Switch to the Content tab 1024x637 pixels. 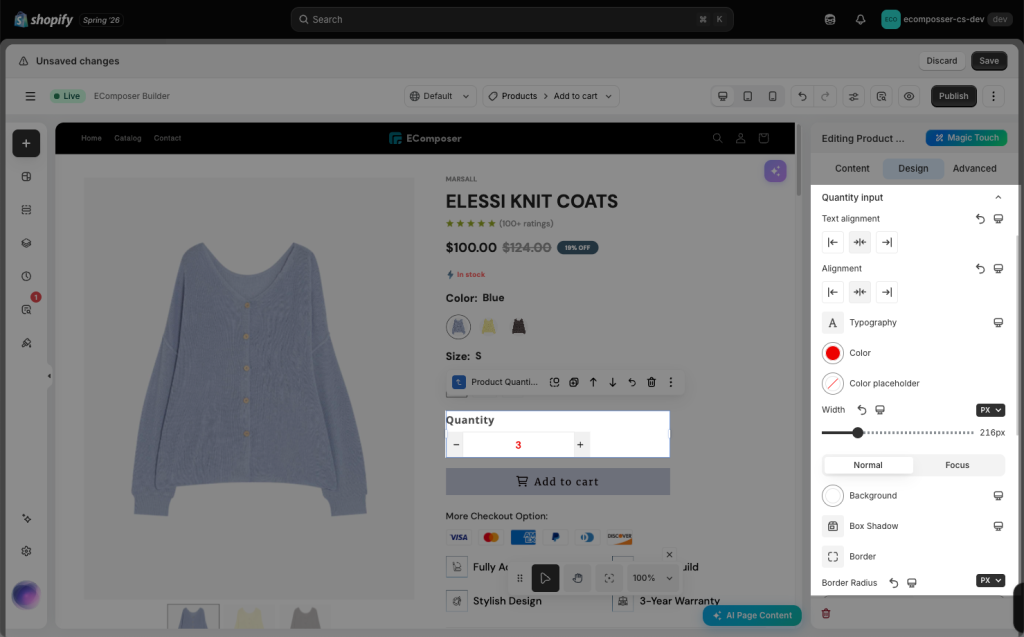pos(852,169)
